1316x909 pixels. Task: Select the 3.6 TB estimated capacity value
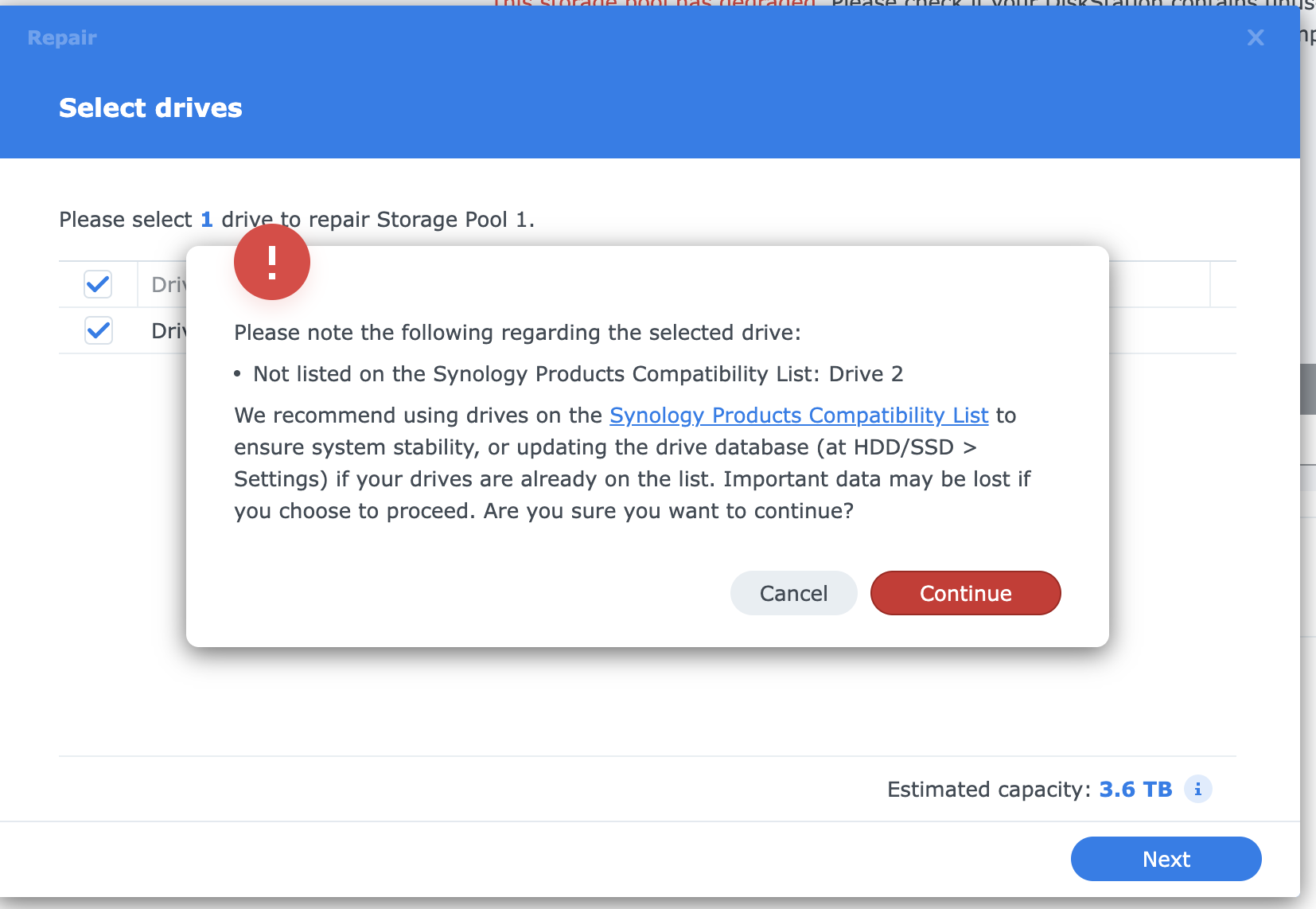pos(1135,790)
